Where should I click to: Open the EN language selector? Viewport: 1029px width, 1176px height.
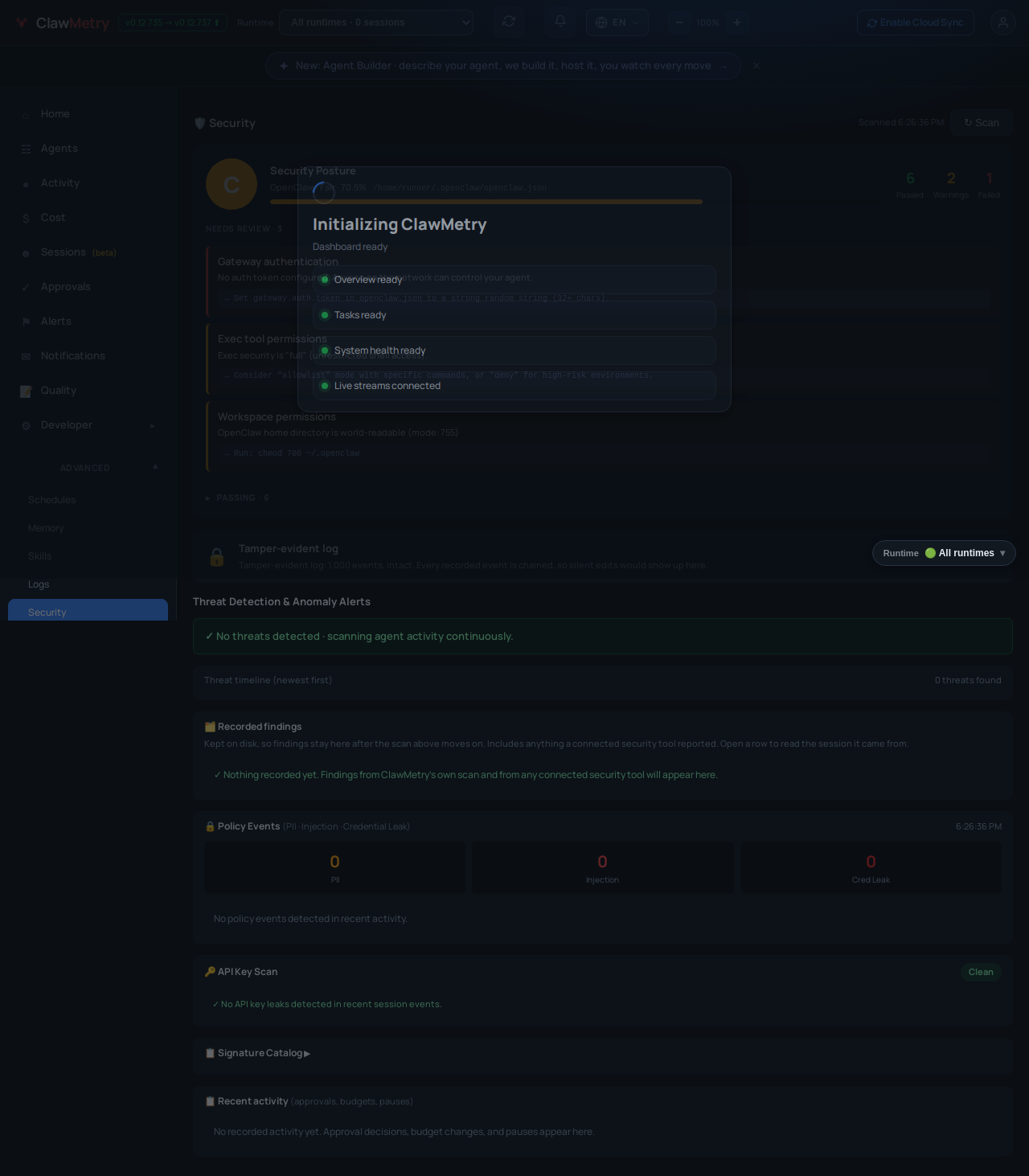[x=617, y=23]
